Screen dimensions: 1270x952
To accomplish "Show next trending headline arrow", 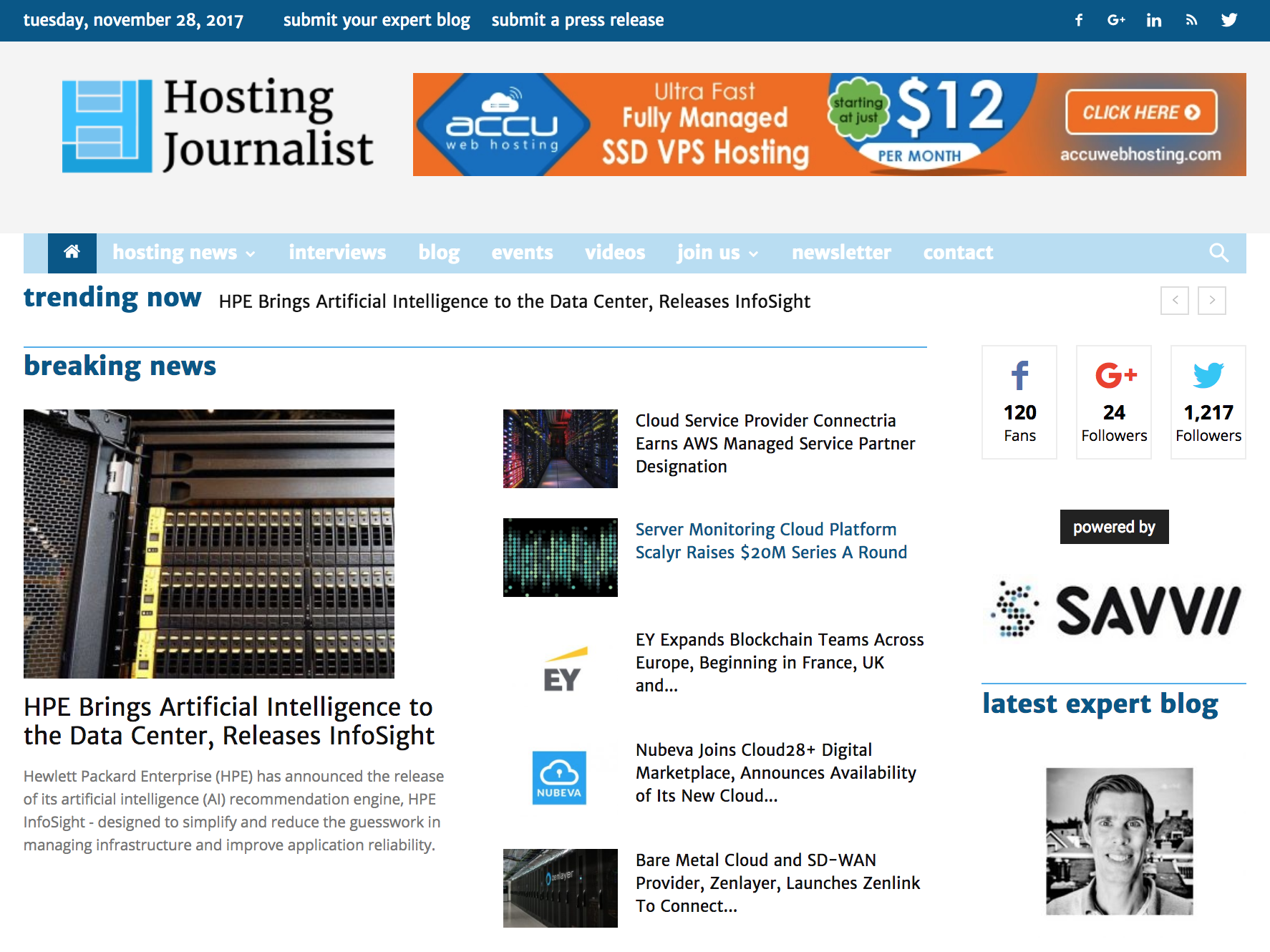I will pos(1212,301).
